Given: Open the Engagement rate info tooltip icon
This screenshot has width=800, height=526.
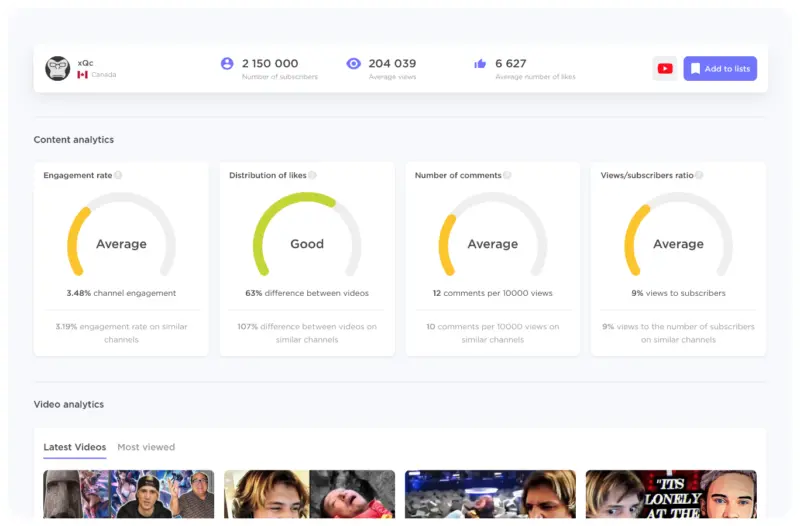Looking at the screenshot, I should (118, 176).
